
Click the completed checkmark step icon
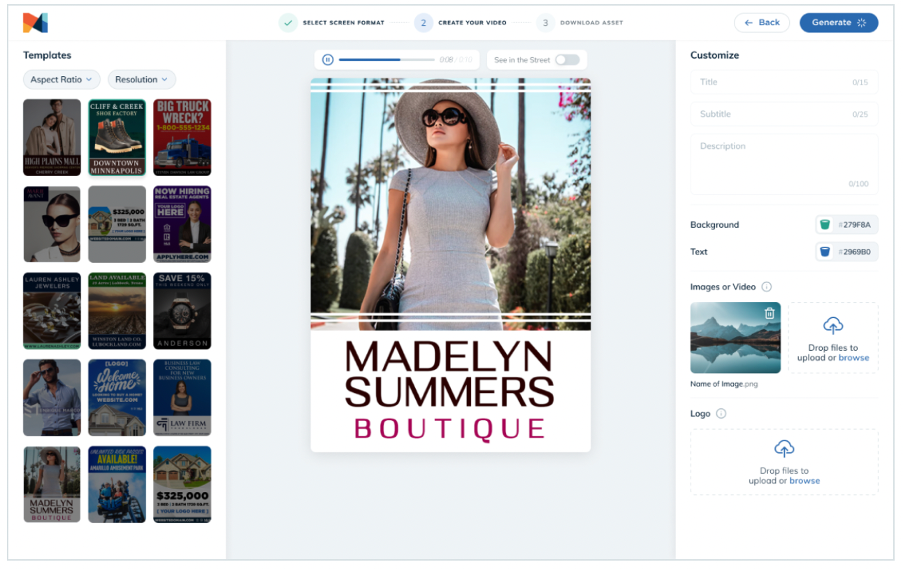tap(288, 23)
